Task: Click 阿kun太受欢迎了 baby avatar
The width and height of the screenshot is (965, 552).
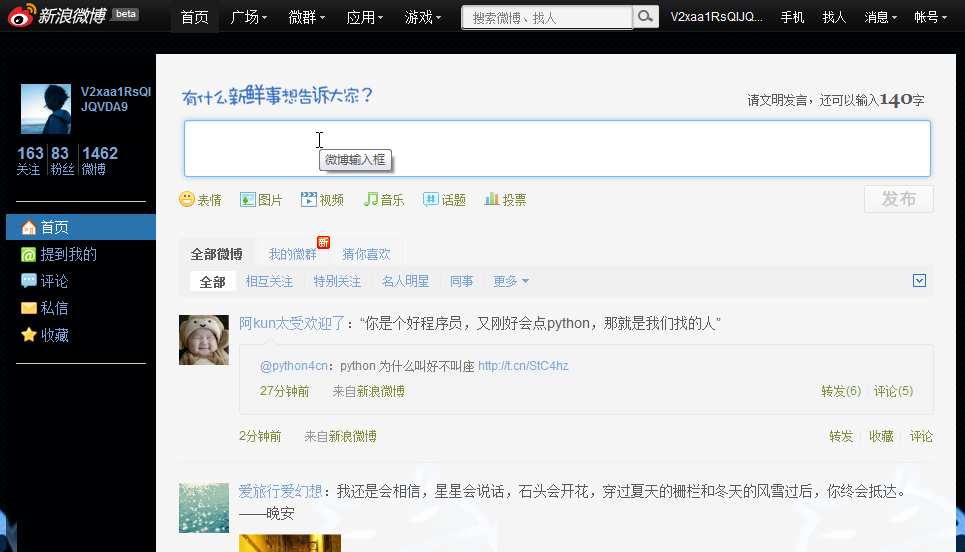Action: pos(204,340)
